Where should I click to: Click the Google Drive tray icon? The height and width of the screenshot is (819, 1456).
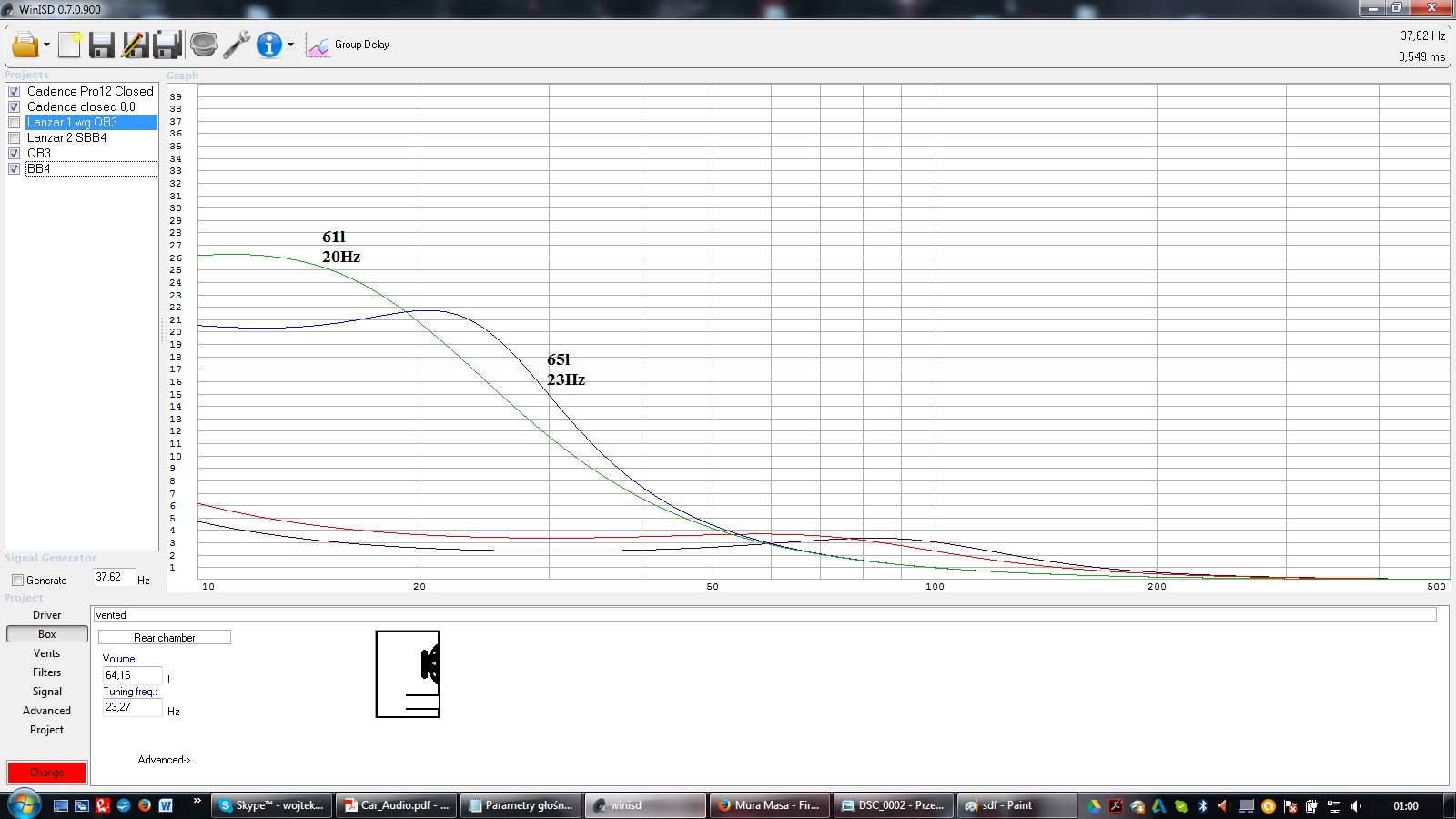1094,806
